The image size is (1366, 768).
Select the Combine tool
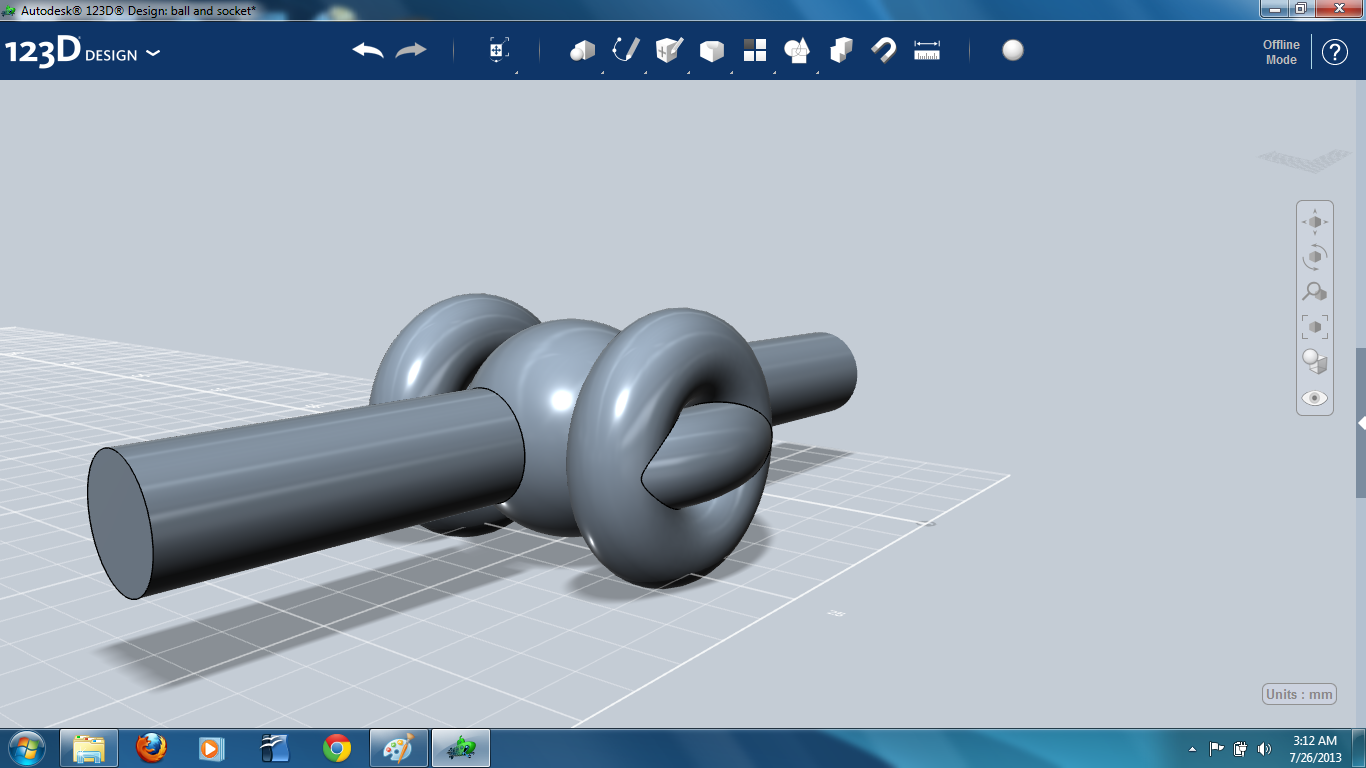[841, 50]
